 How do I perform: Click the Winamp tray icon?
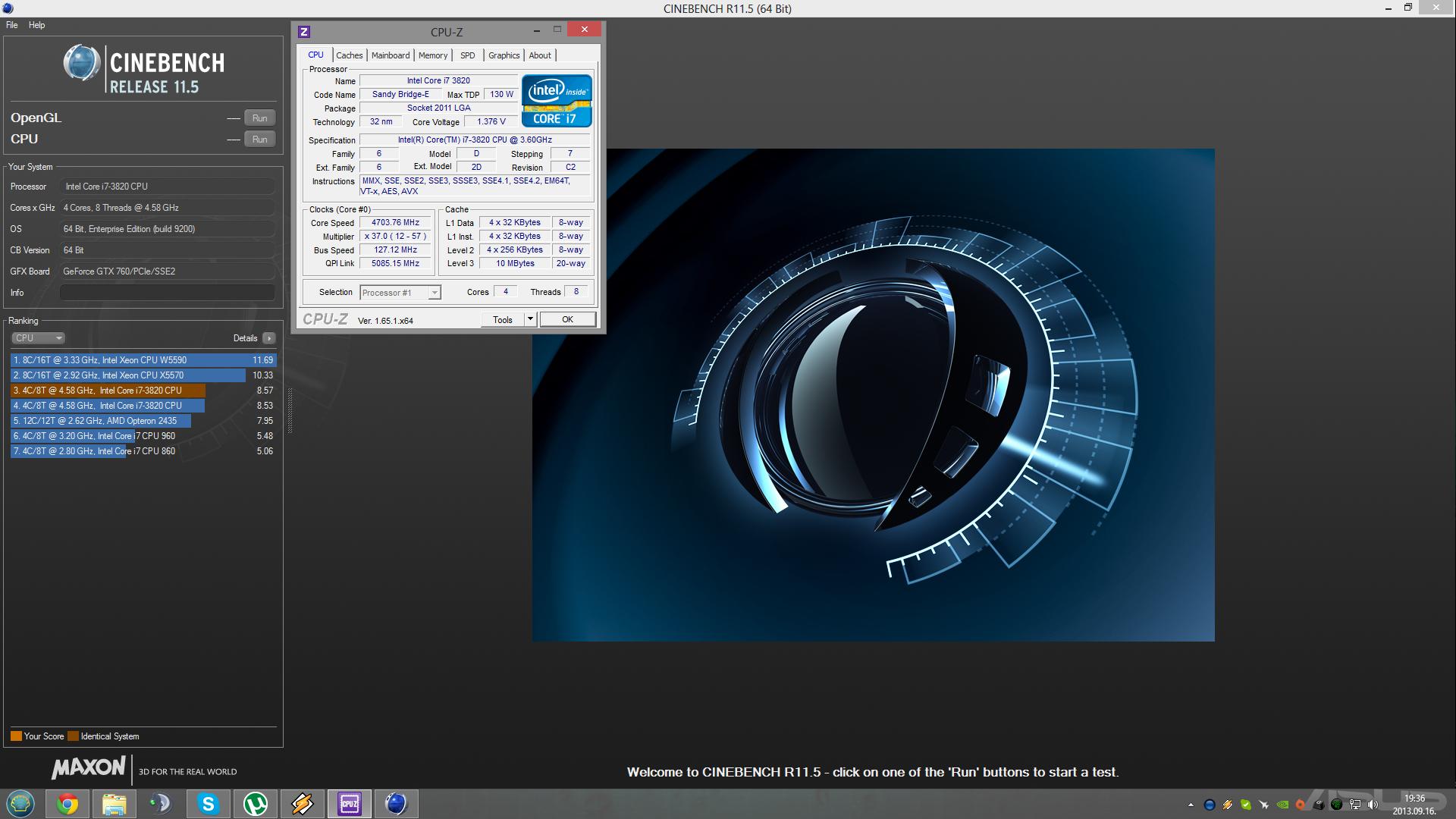[x=1228, y=805]
